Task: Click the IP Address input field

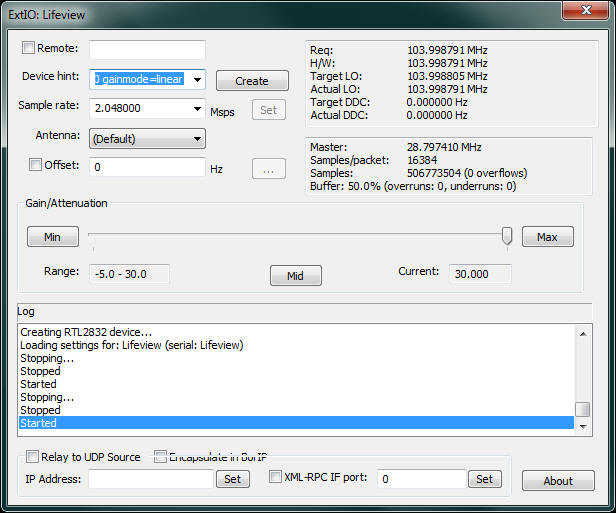Action: (x=151, y=479)
